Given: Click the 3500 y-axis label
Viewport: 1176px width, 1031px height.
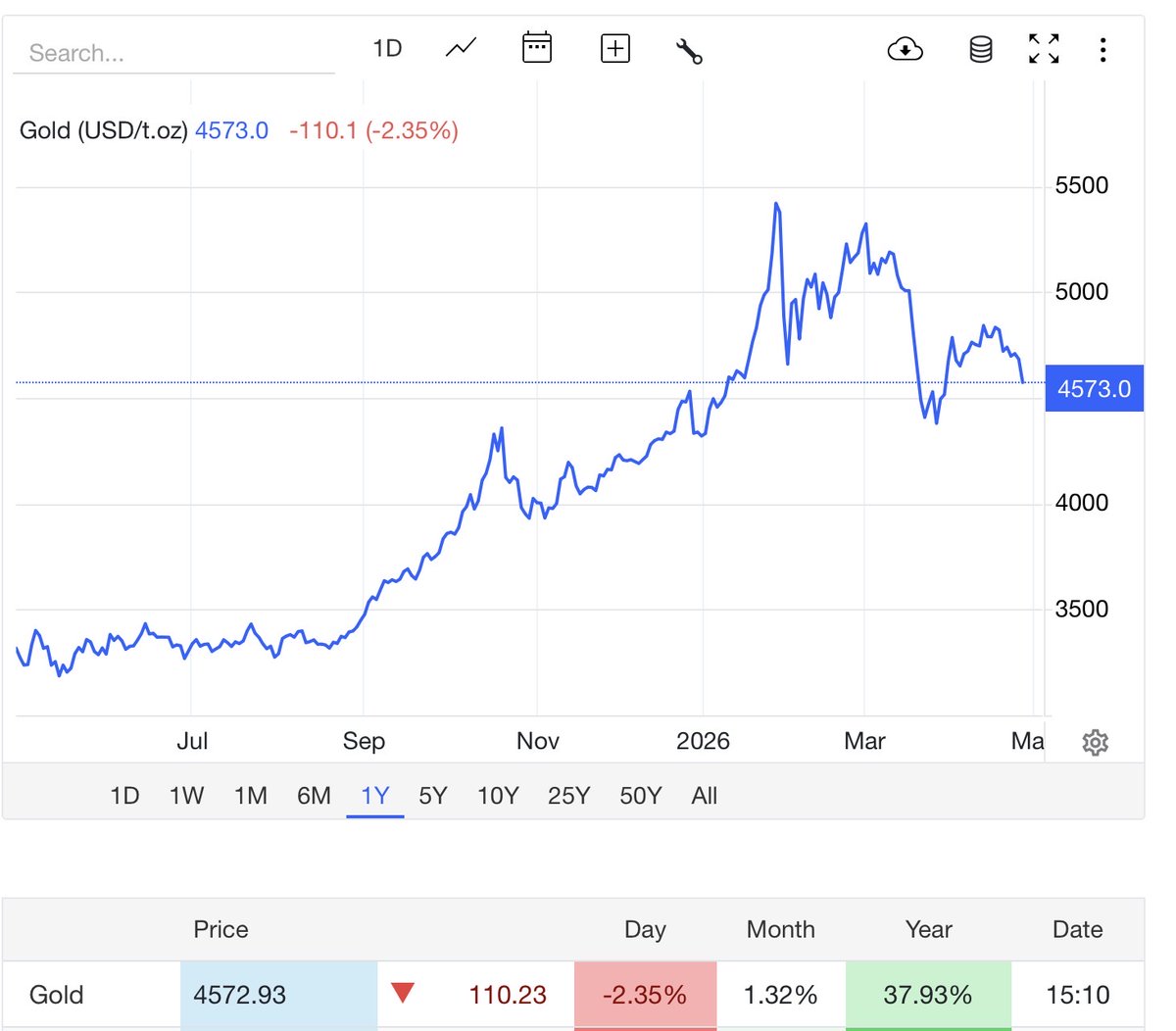Looking at the screenshot, I should coord(1082,609).
